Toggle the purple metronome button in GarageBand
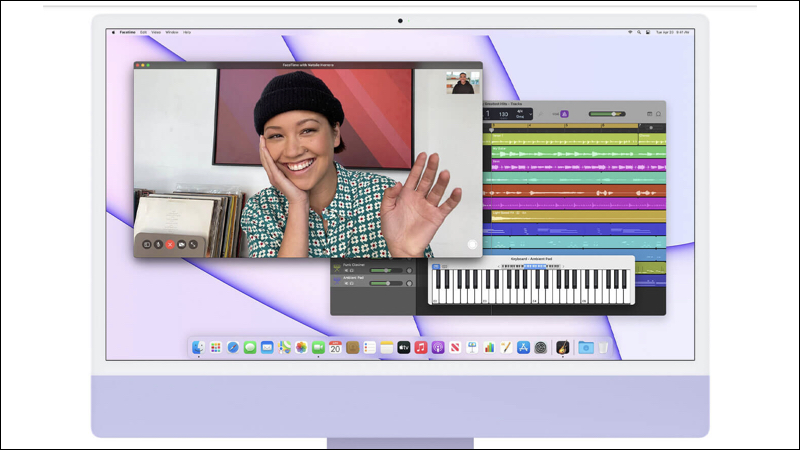This screenshot has width=800, height=450. pos(564,114)
